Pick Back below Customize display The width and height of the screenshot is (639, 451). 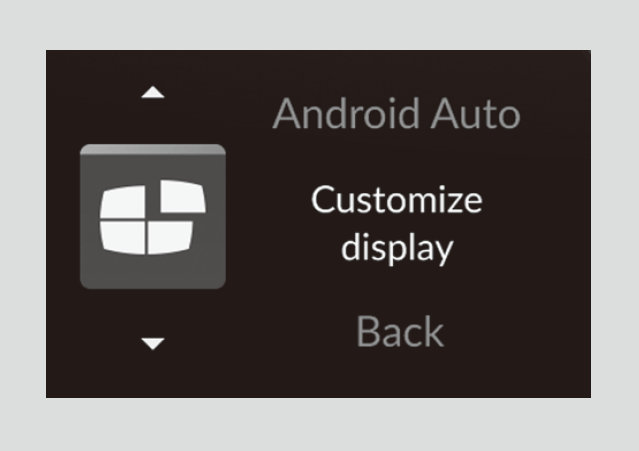tap(400, 331)
